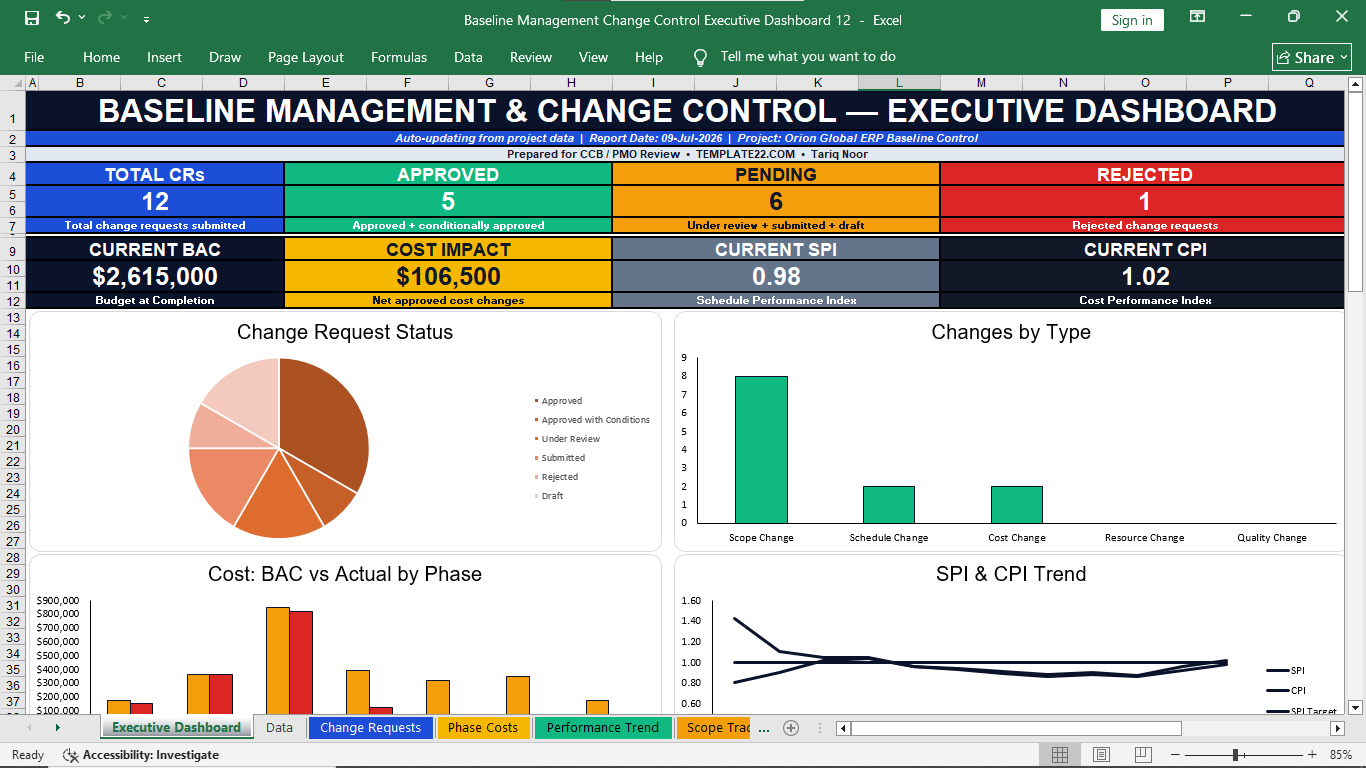The image size is (1366, 768).
Task: Click the CURRENT SPI value 0.98
Action: click(776, 276)
